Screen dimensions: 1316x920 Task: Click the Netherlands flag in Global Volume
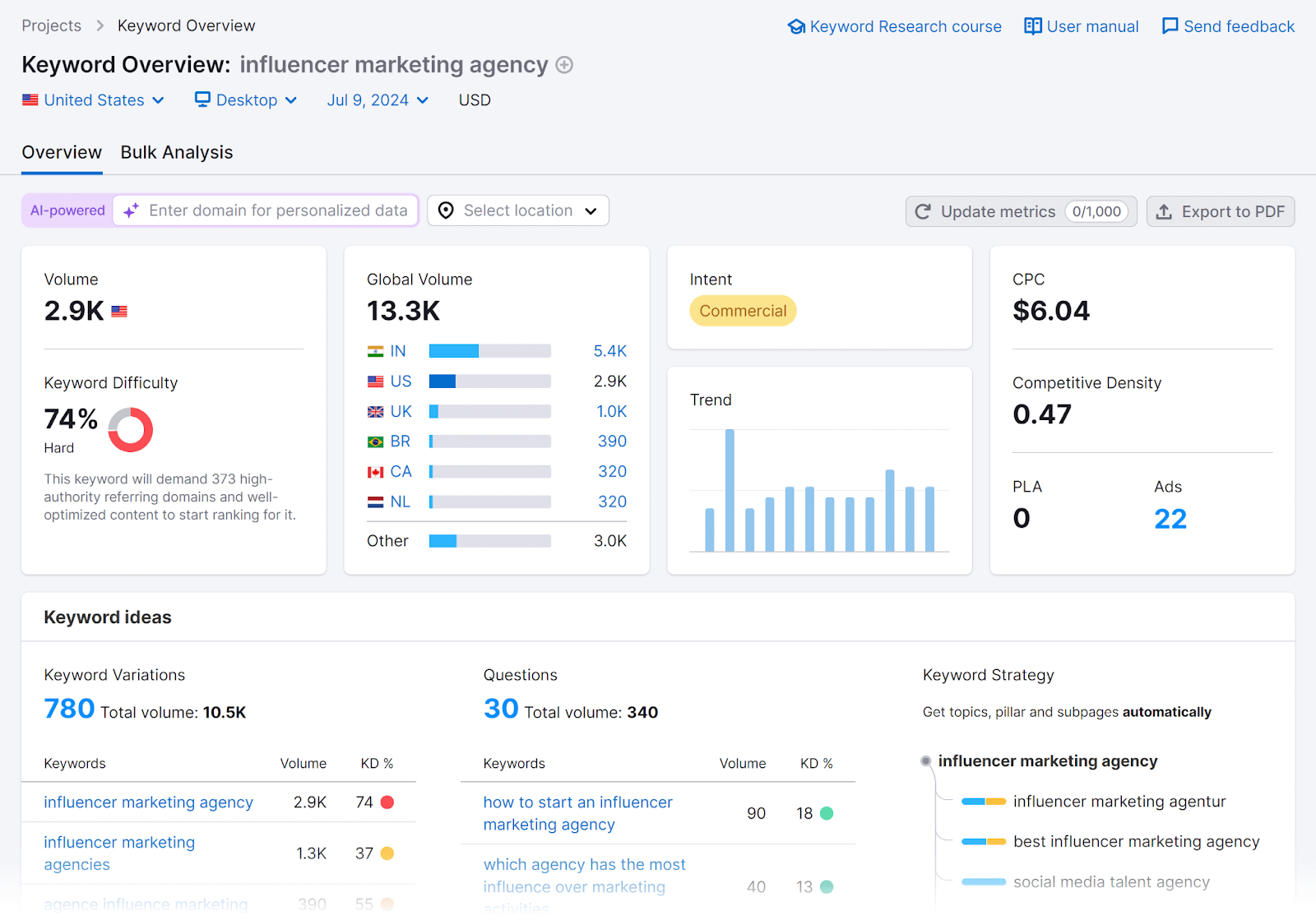(x=375, y=502)
